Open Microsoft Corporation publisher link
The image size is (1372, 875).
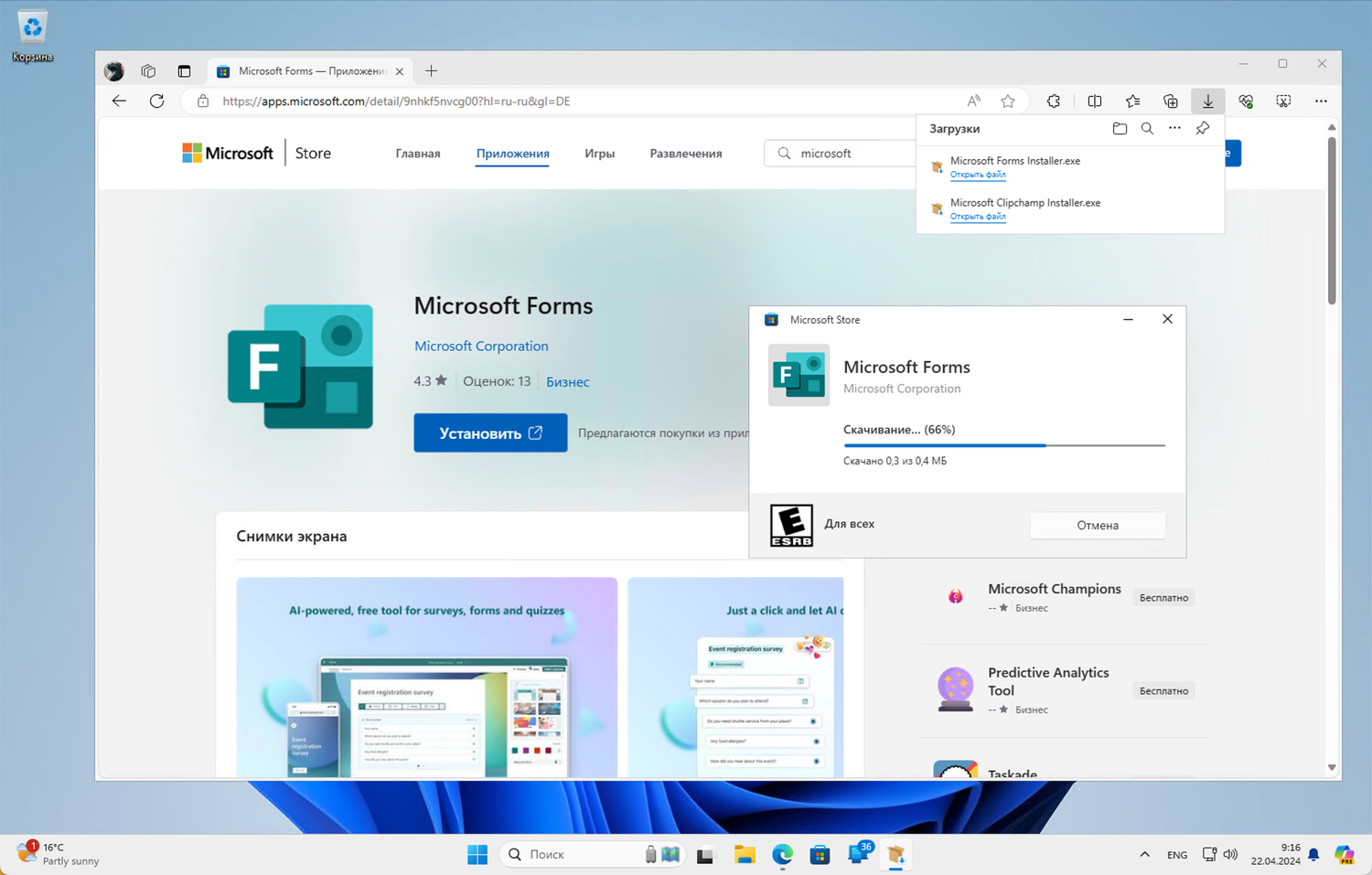(x=481, y=346)
